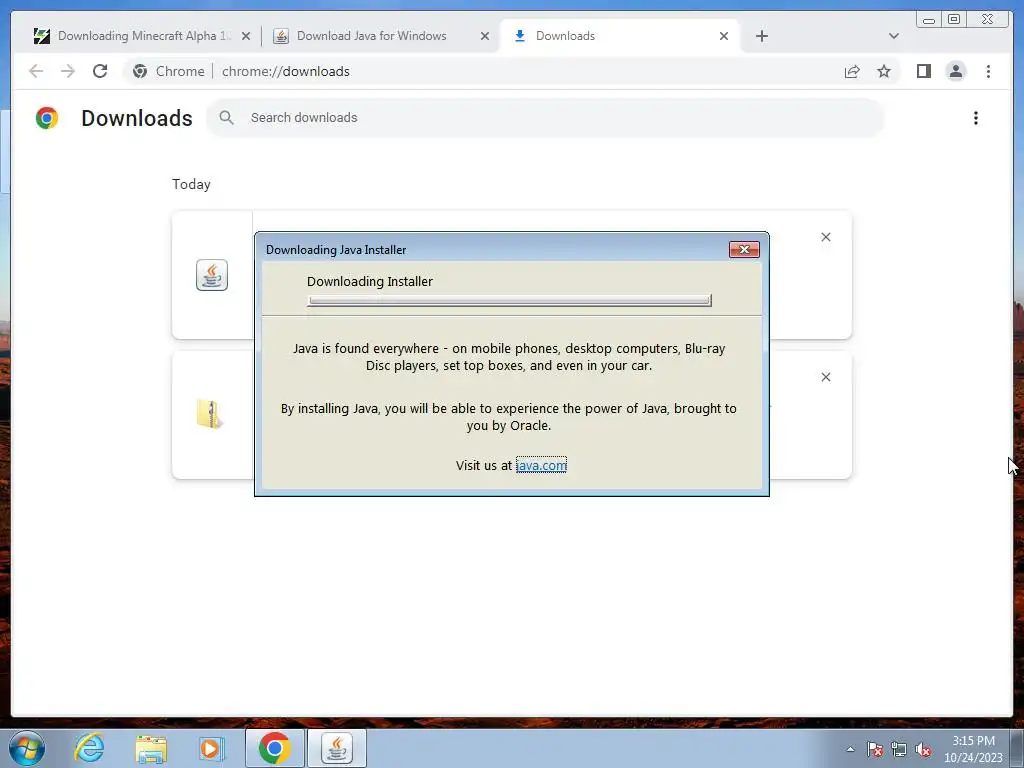Open a new tab with plus button
The image size is (1024, 768).
click(x=761, y=36)
